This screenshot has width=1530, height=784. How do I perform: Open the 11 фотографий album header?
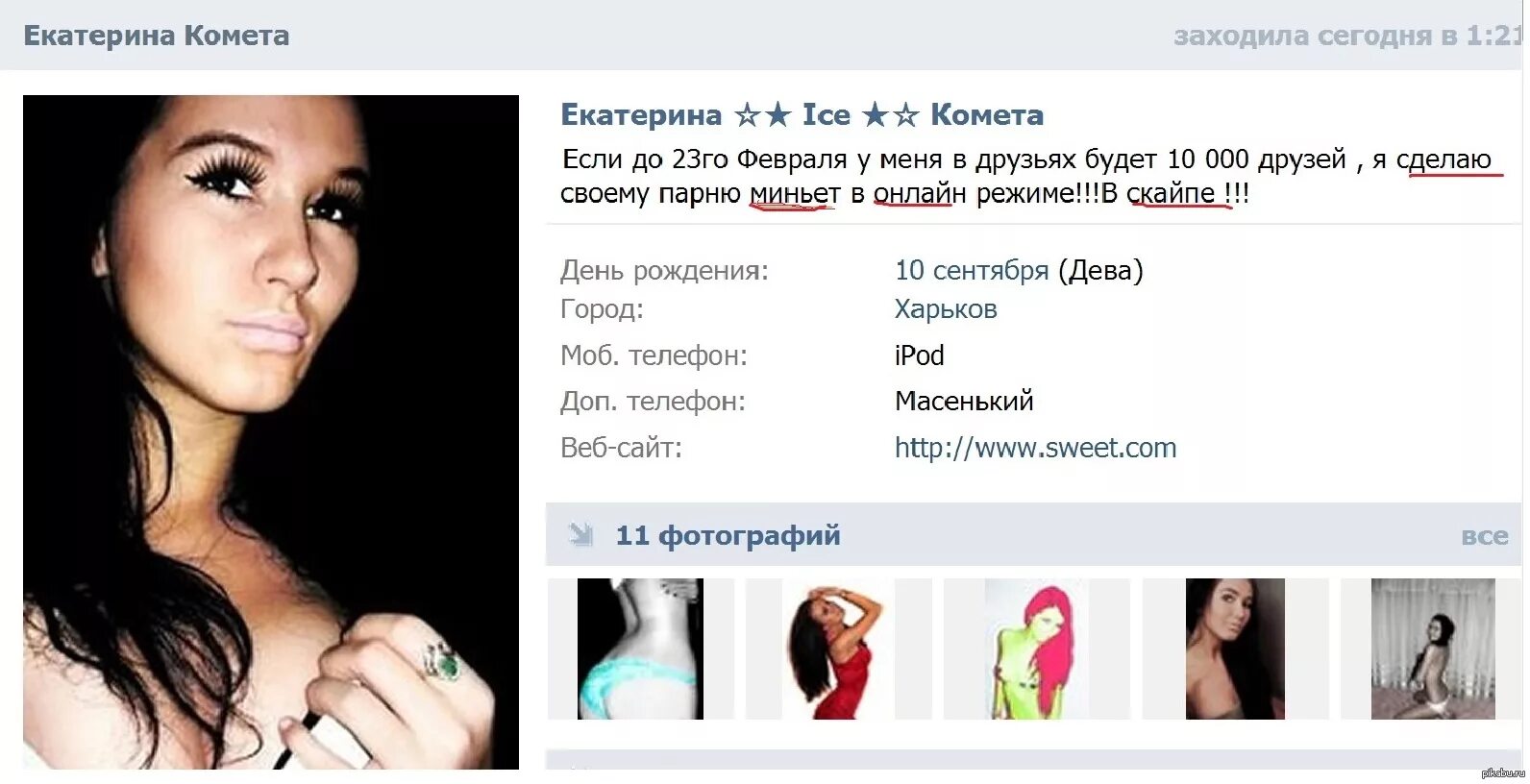click(x=728, y=535)
